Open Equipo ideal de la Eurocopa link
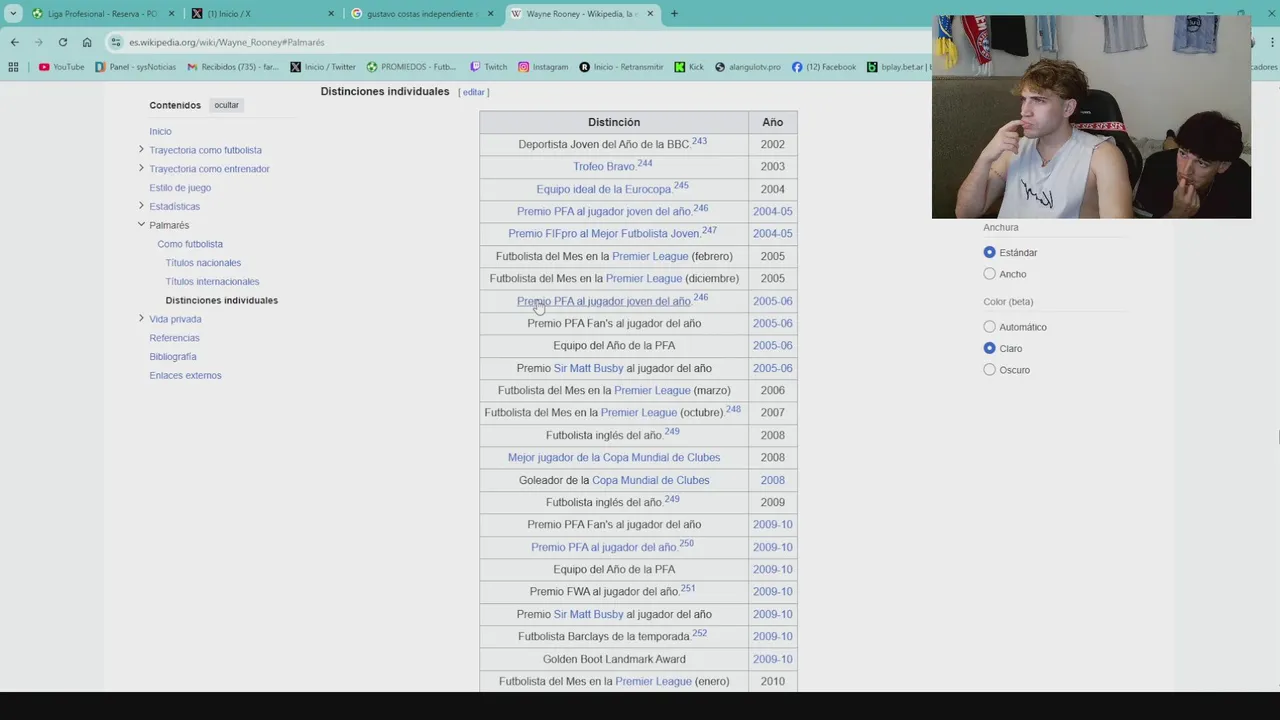1280x720 pixels. pyautogui.click(x=603, y=189)
